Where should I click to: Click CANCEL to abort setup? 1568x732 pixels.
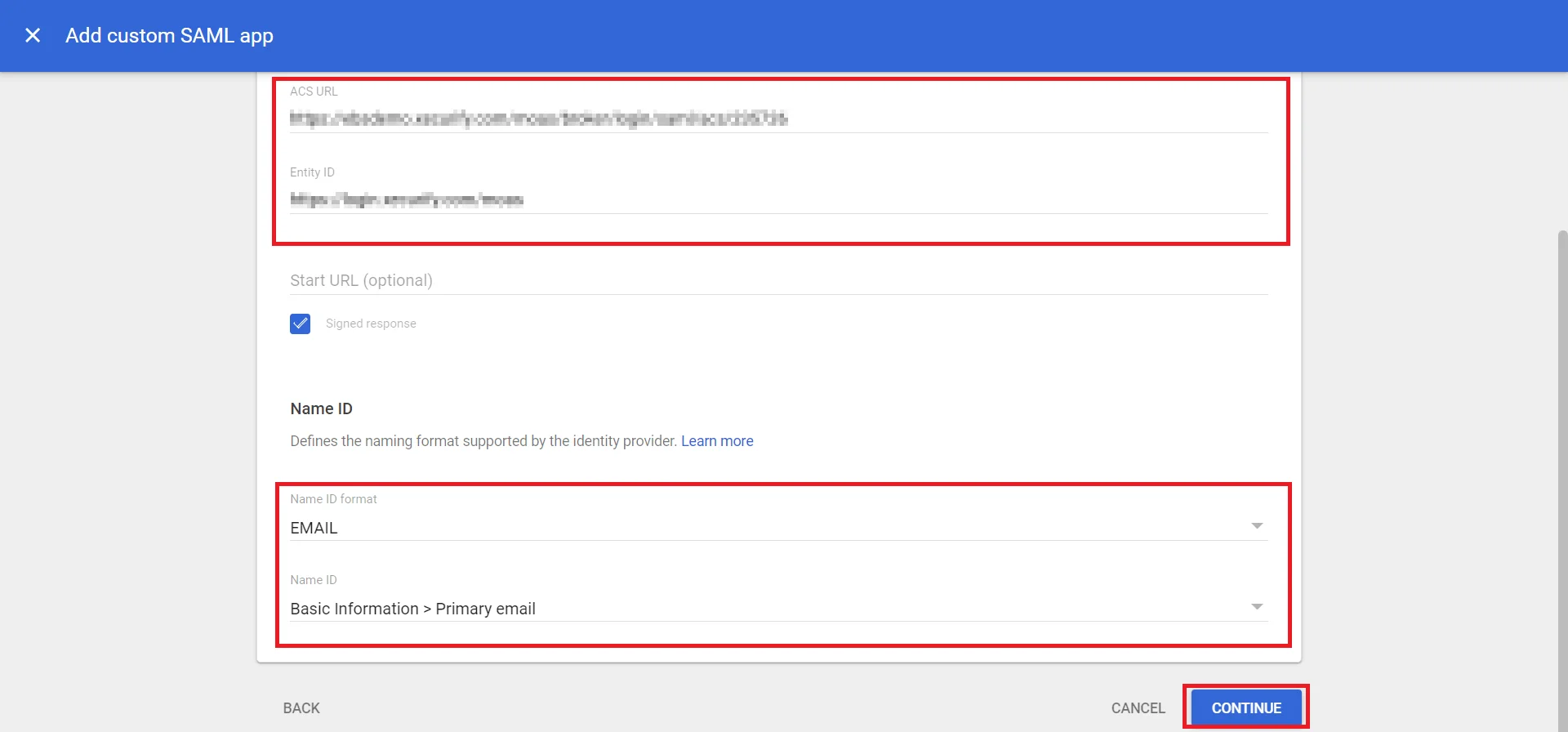click(x=1138, y=707)
